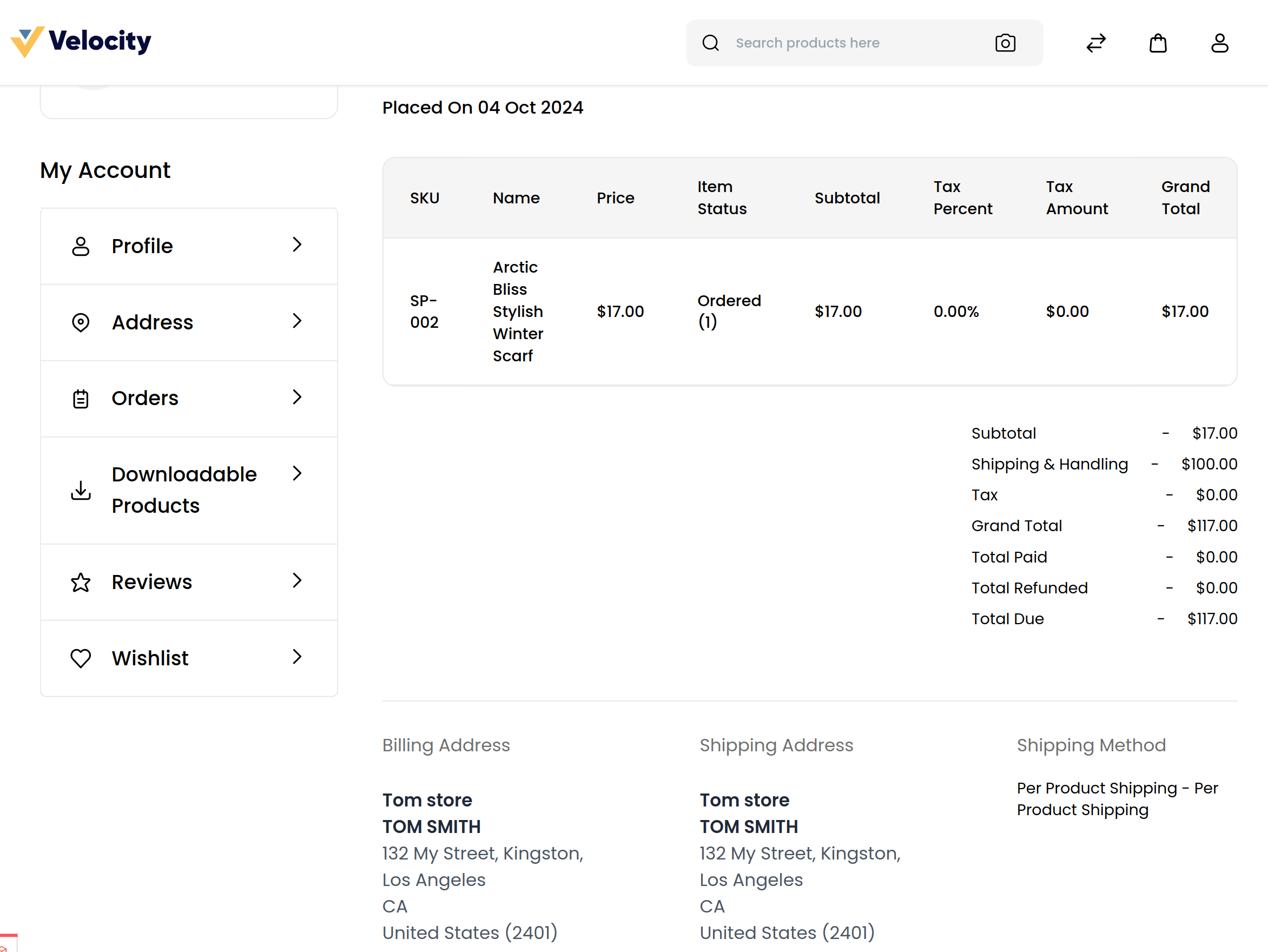Expand the Wishlist chevron arrow
Screen dimensions: 1268x952
click(296, 657)
